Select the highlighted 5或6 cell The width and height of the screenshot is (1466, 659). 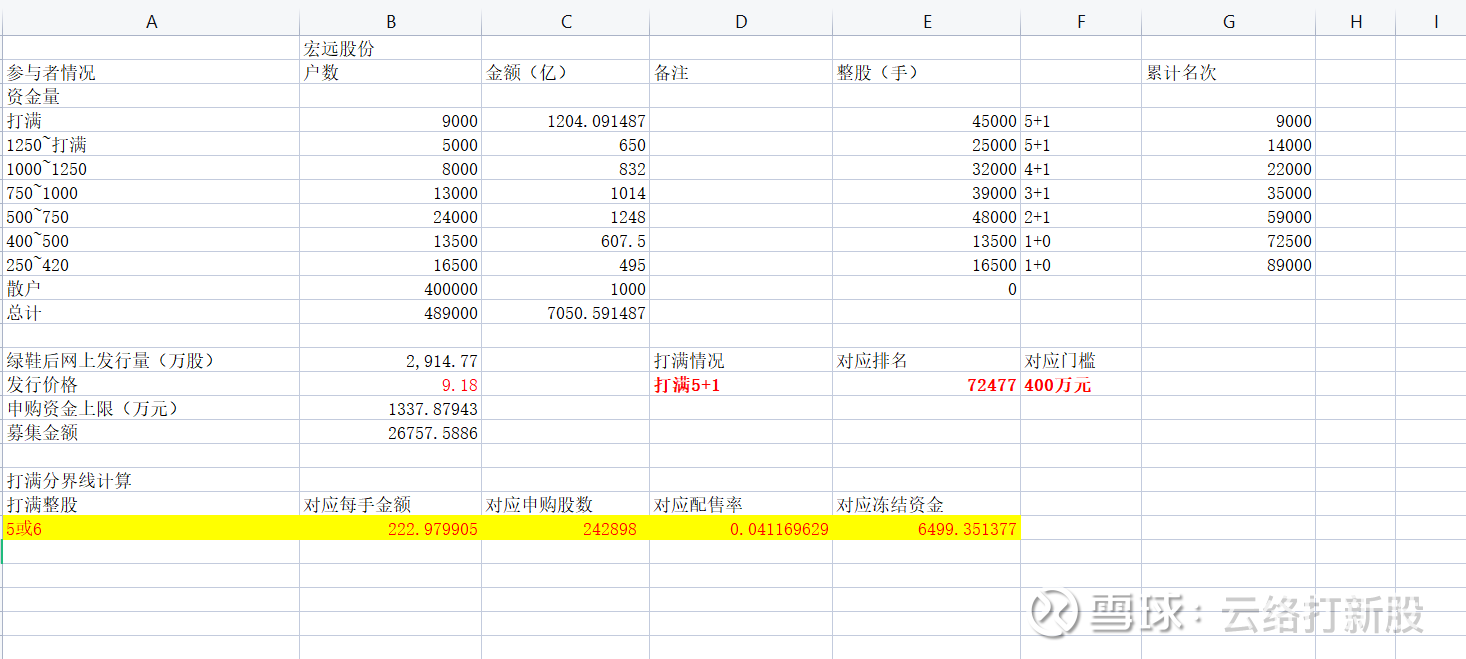point(151,528)
